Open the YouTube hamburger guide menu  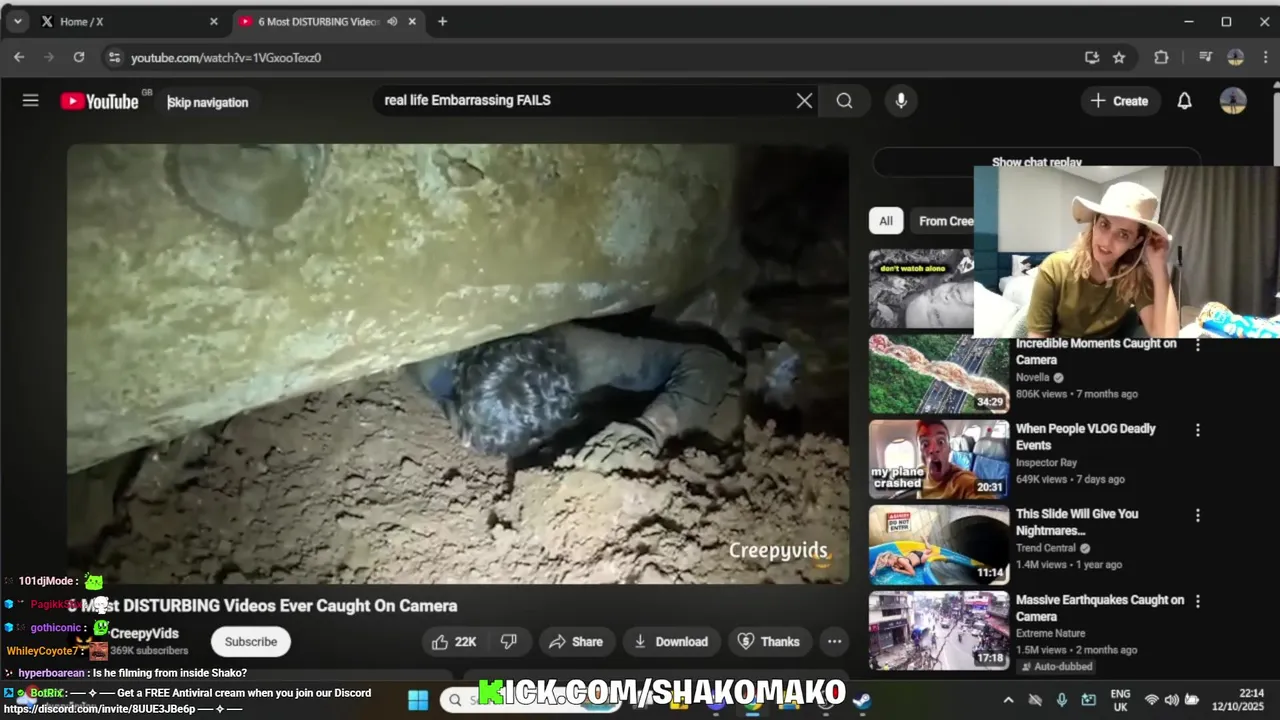[x=31, y=100]
